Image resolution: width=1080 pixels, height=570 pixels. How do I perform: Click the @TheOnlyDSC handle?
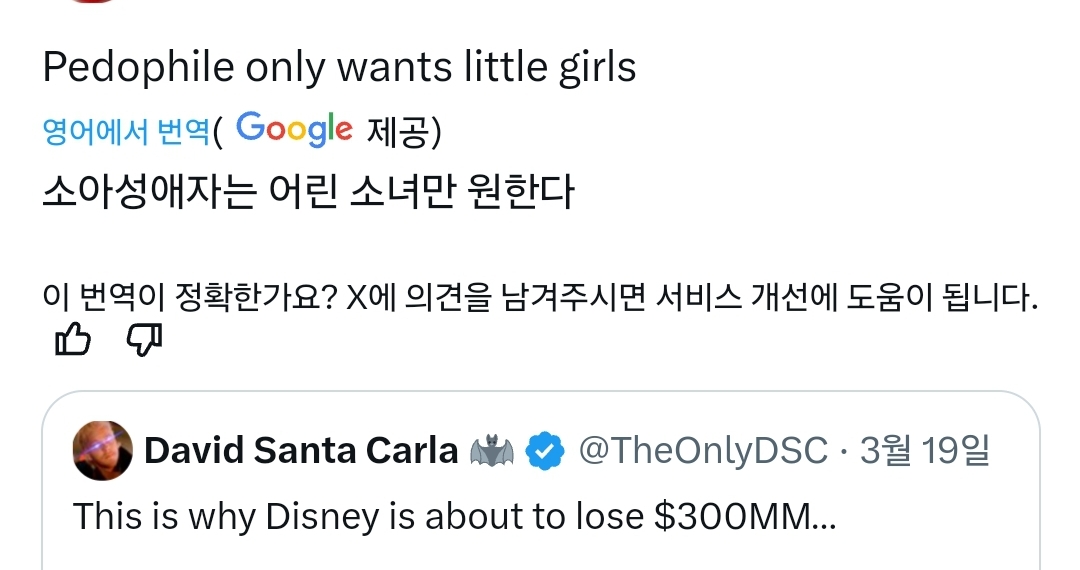pos(703,452)
